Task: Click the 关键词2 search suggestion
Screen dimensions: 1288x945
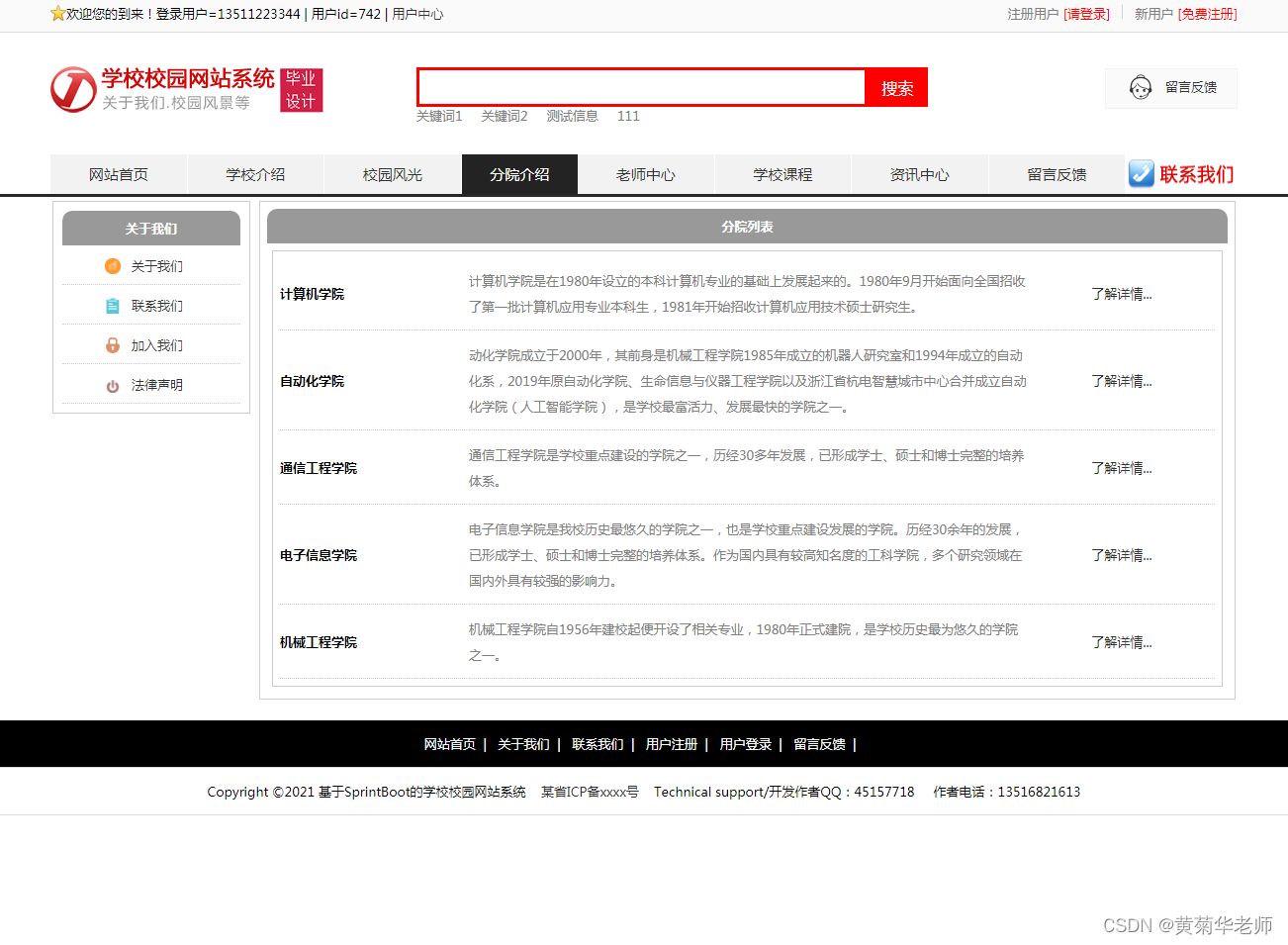Action: tap(505, 116)
